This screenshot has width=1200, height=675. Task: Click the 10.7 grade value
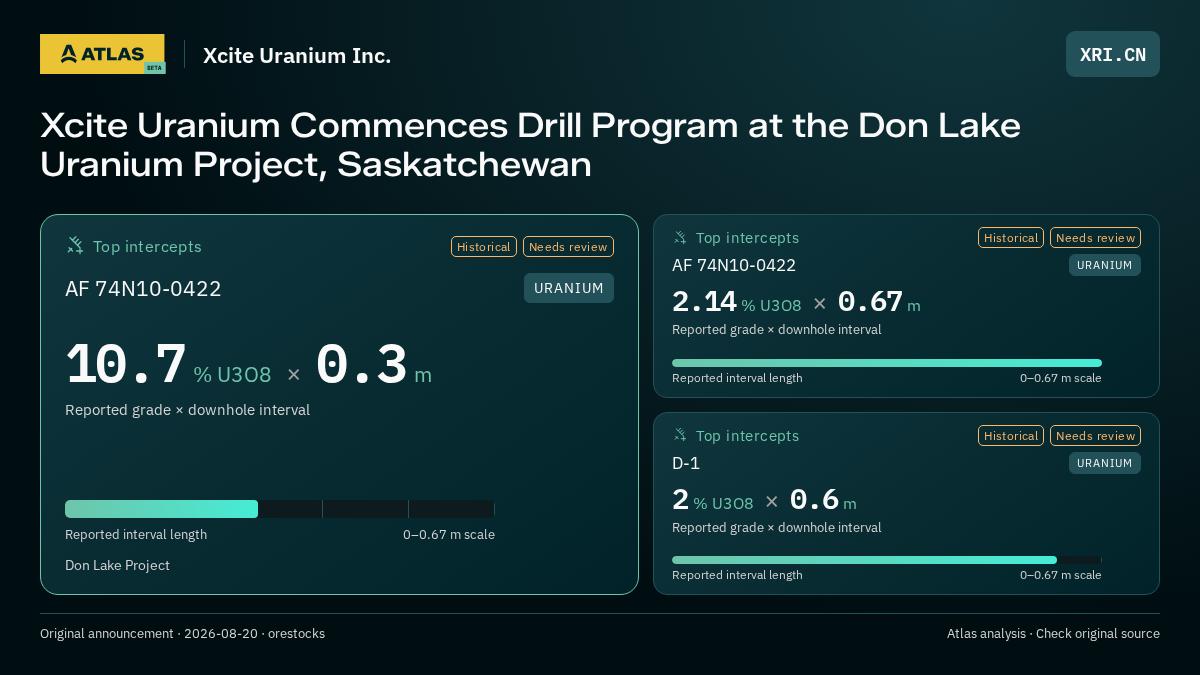coord(126,365)
